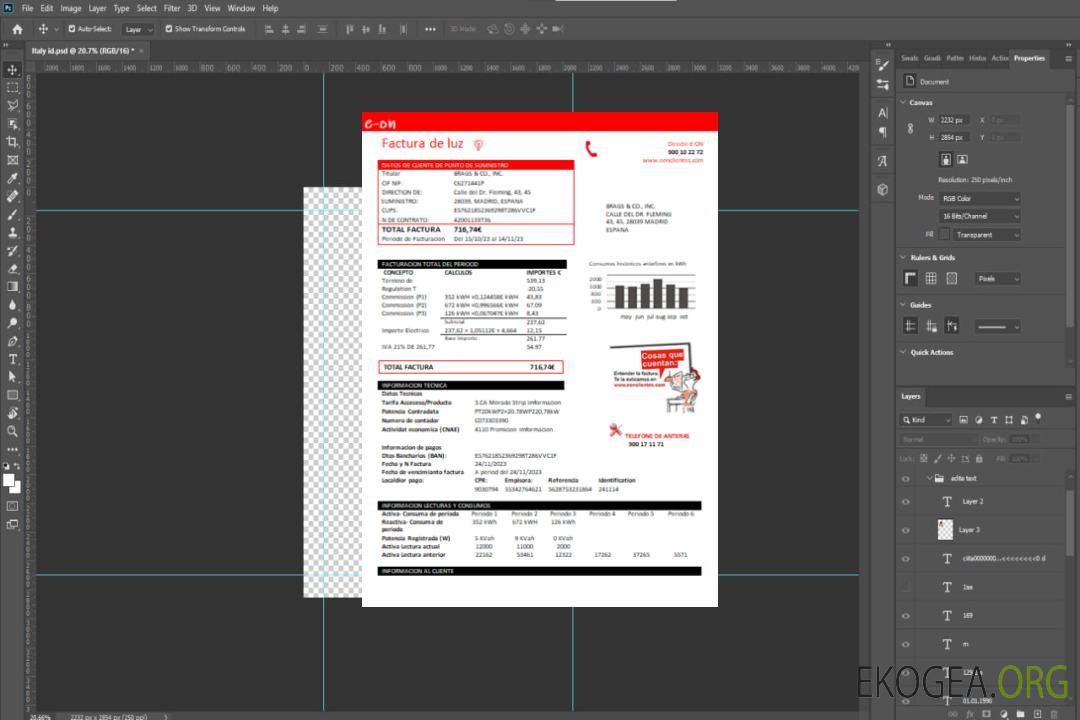Click the landscape orientation canvas icon
The image size is (1080, 720).
[x=962, y=159]
